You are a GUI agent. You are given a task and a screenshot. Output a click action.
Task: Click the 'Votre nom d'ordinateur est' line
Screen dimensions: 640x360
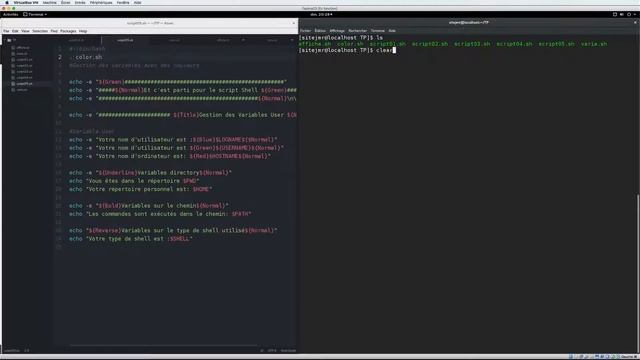(x=170, y=156)
